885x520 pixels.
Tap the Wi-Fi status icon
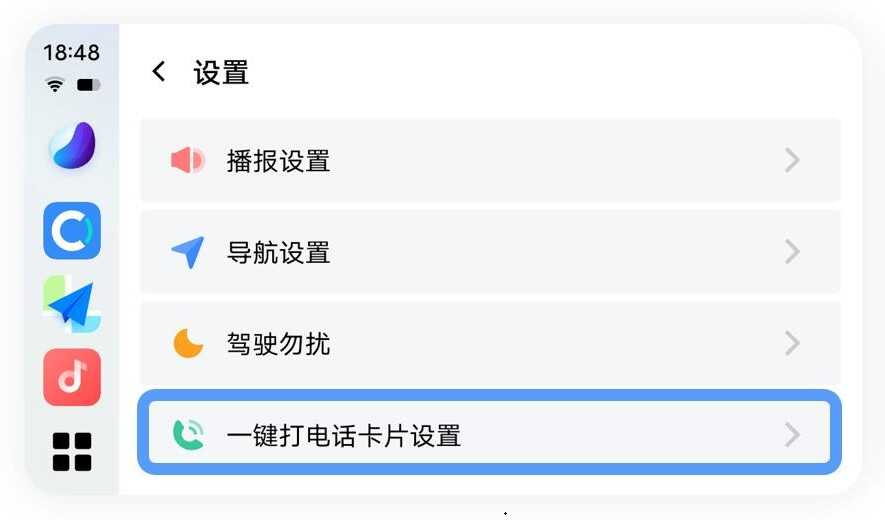coord(55,86)
